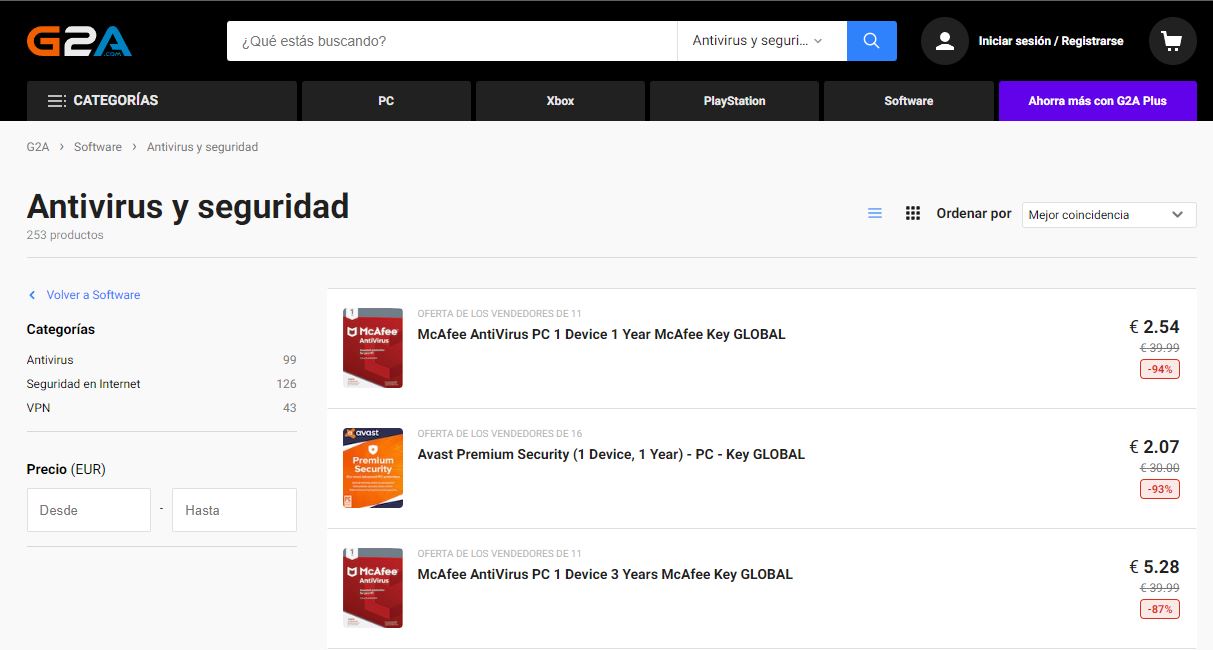Viewport: 1213px width, 650px height.
Task: Filter by Seguridad en Internet category
Action: click(x=83, y=384)
